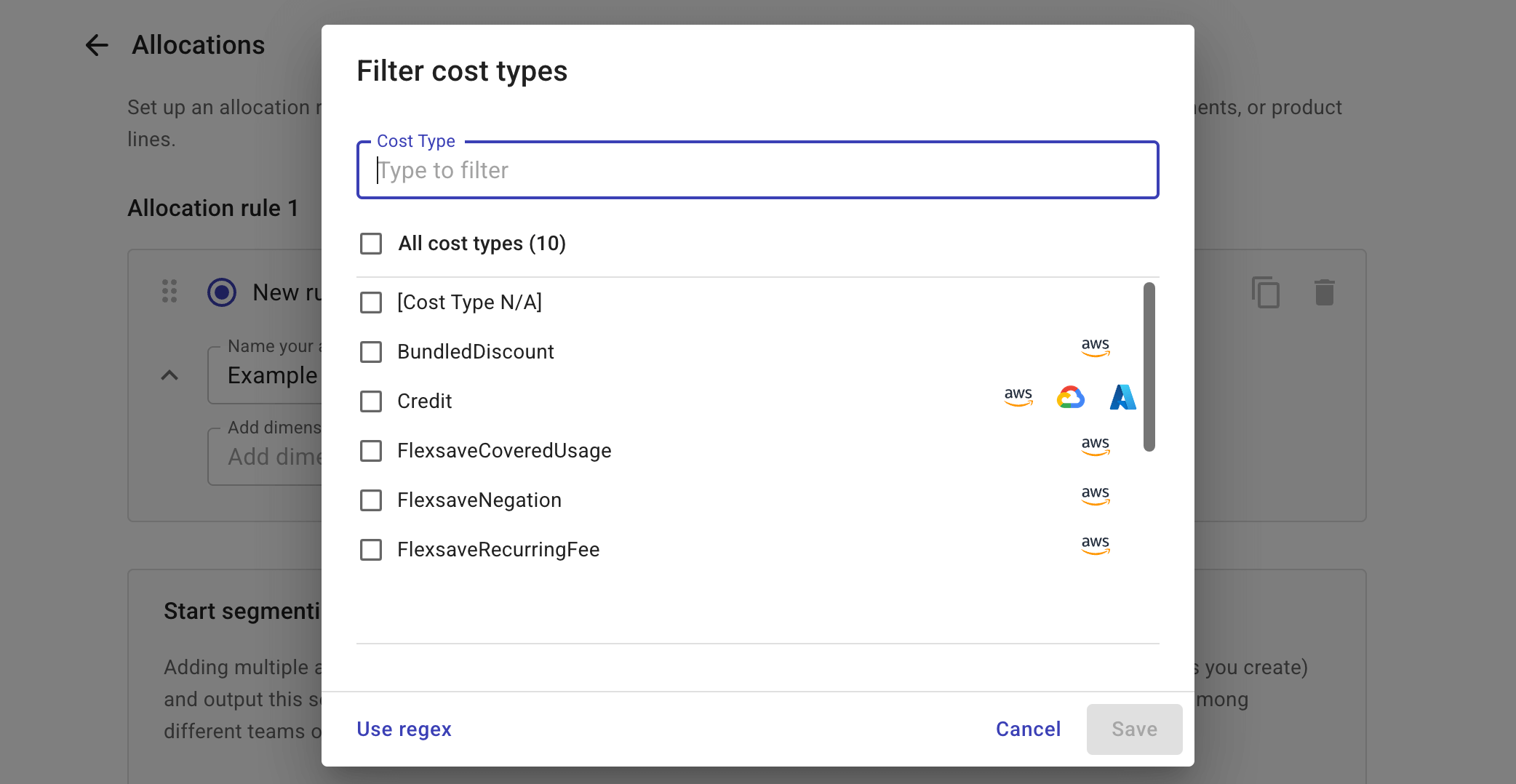Click the FlexsaveCoveredUsage label text

(x=504, y=451)
